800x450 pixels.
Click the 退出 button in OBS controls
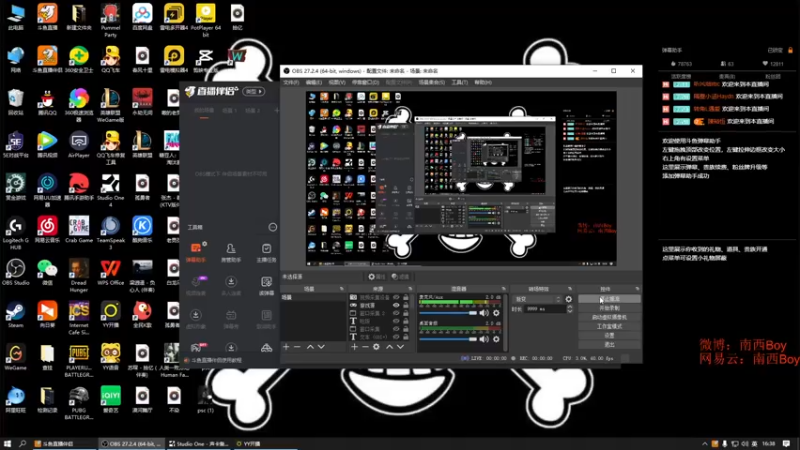609,345
